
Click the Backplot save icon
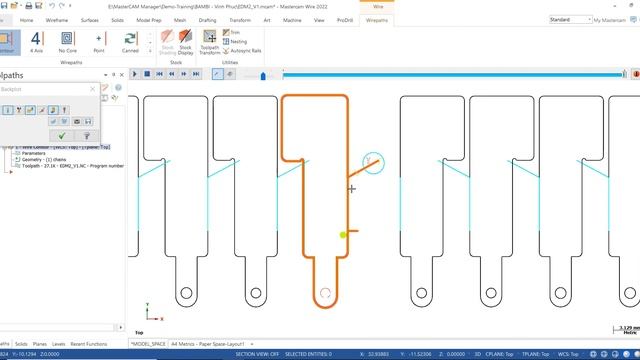[x=88, y=121]
